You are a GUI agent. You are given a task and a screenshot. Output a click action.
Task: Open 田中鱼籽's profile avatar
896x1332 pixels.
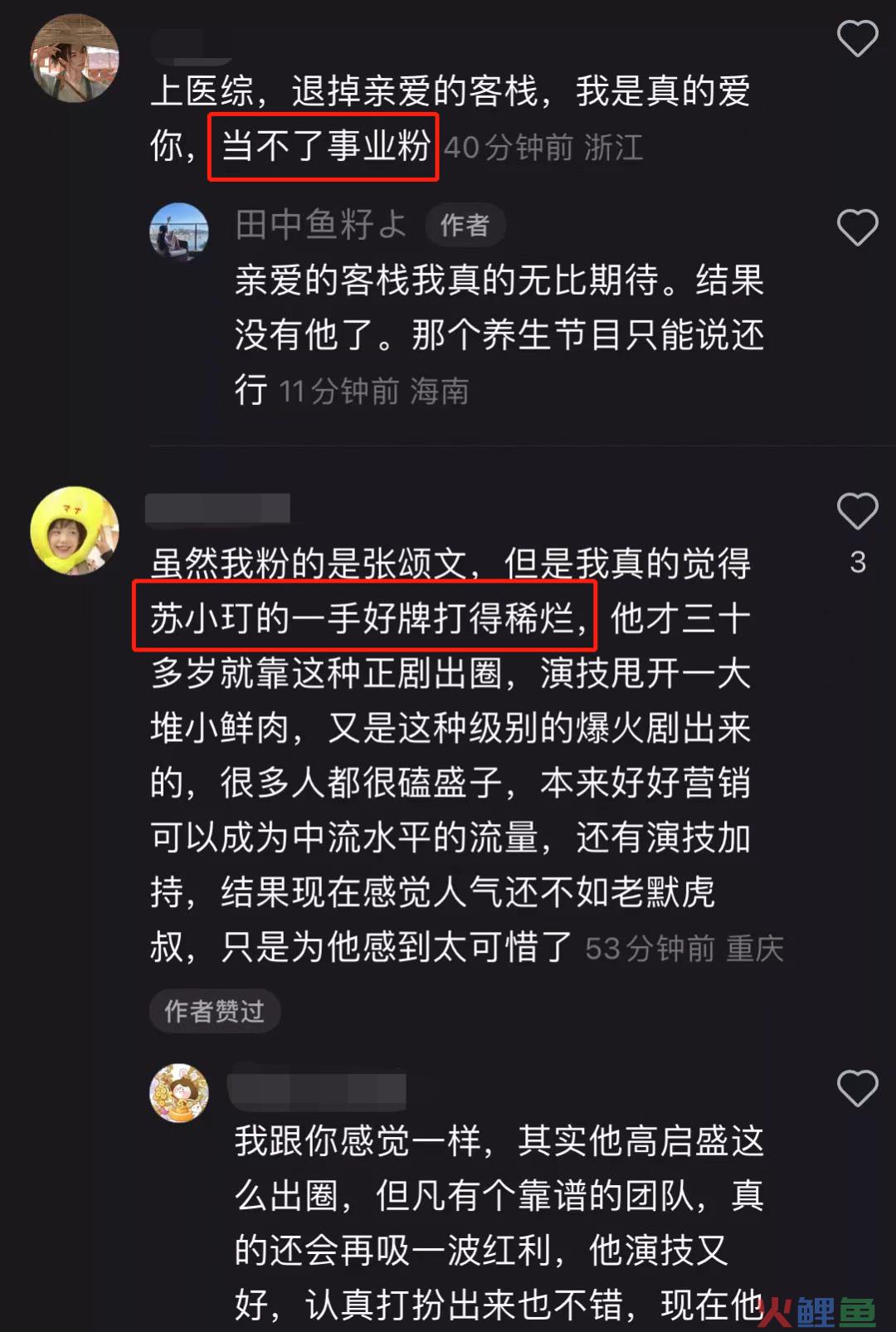179,232
